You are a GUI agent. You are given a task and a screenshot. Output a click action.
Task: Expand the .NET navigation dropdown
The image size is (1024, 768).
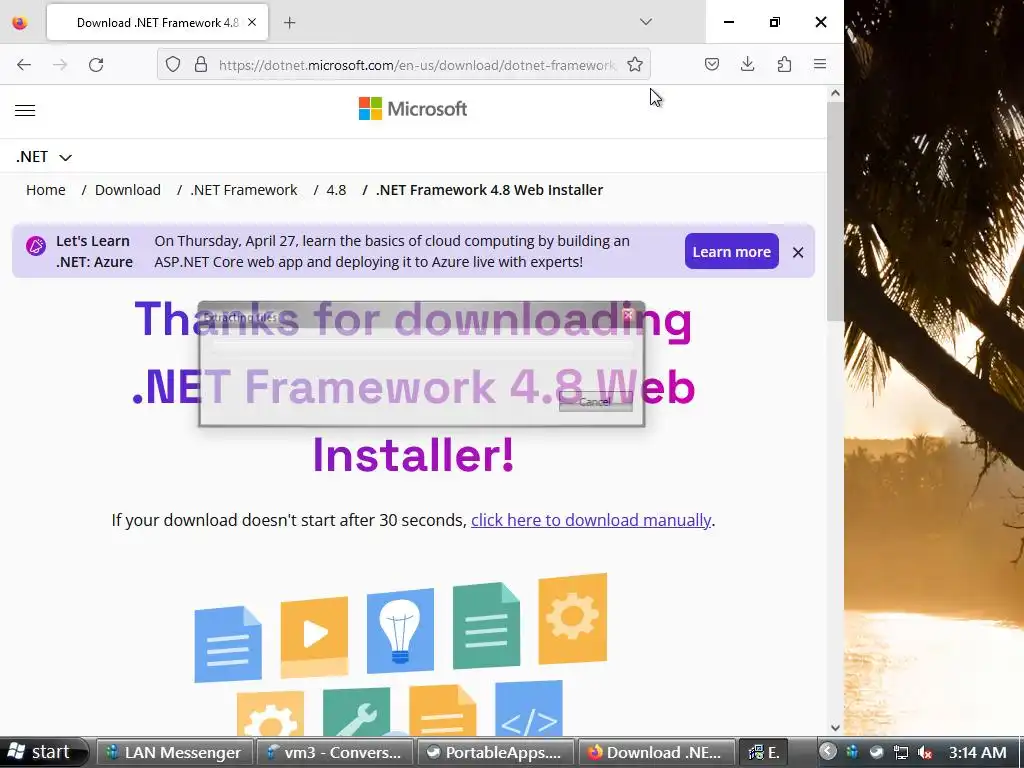click(44, 157)
